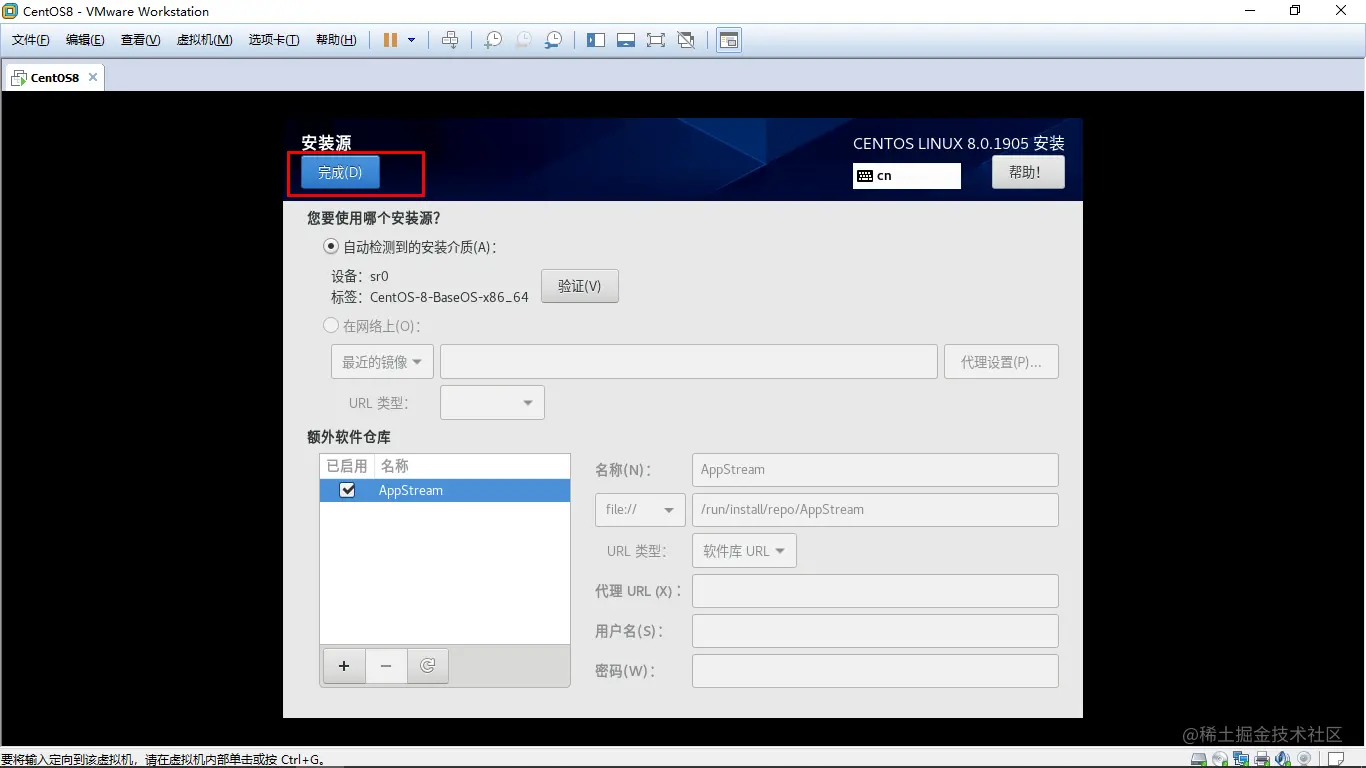The width and height of the screenshot is (1366, 768).
Task: Click the greyed round device status icon
Action: click(x=1304, y=759)
